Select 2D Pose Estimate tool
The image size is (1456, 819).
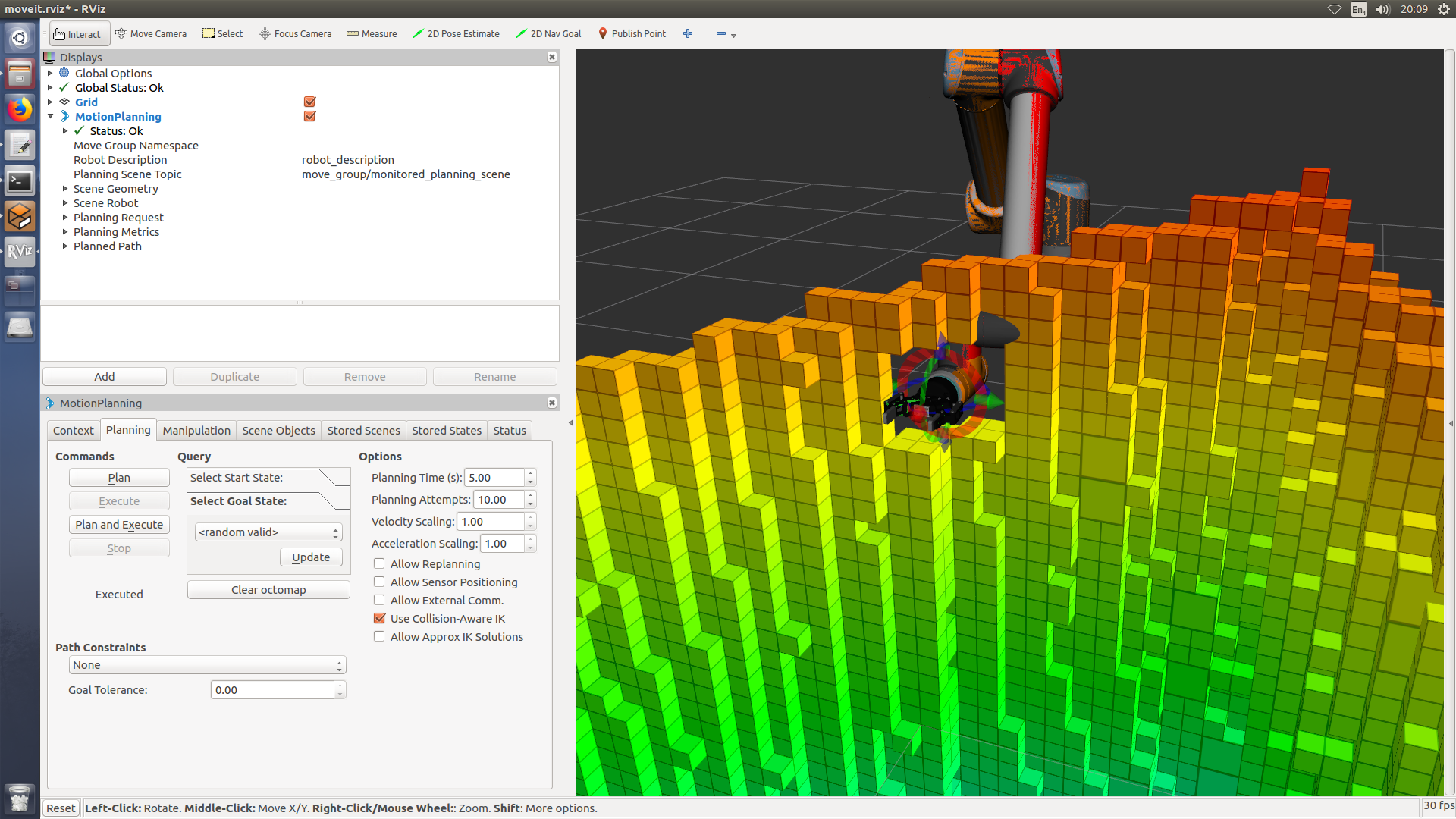[456, 34]
